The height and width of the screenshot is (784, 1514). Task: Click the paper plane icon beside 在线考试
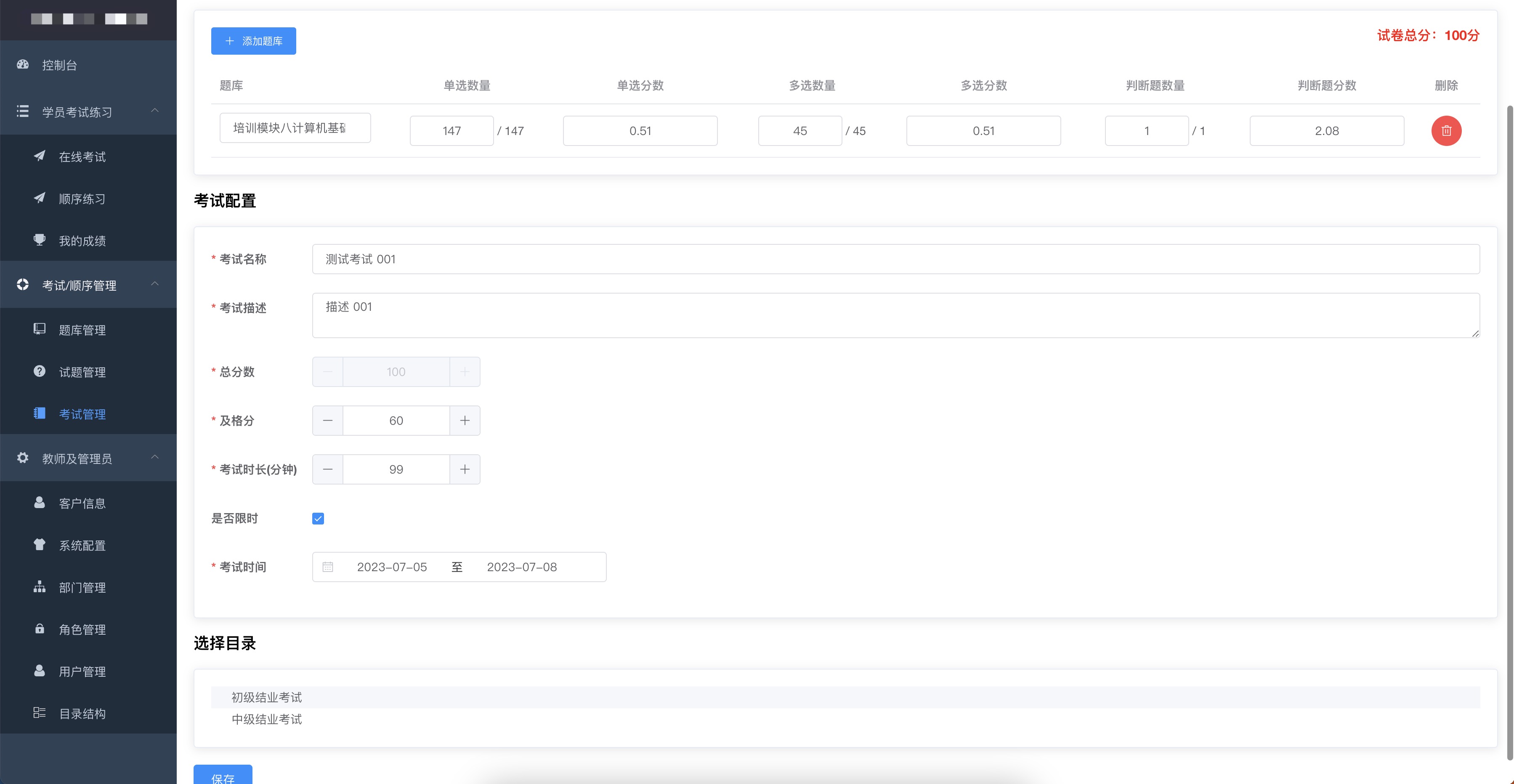coord(40,156)
